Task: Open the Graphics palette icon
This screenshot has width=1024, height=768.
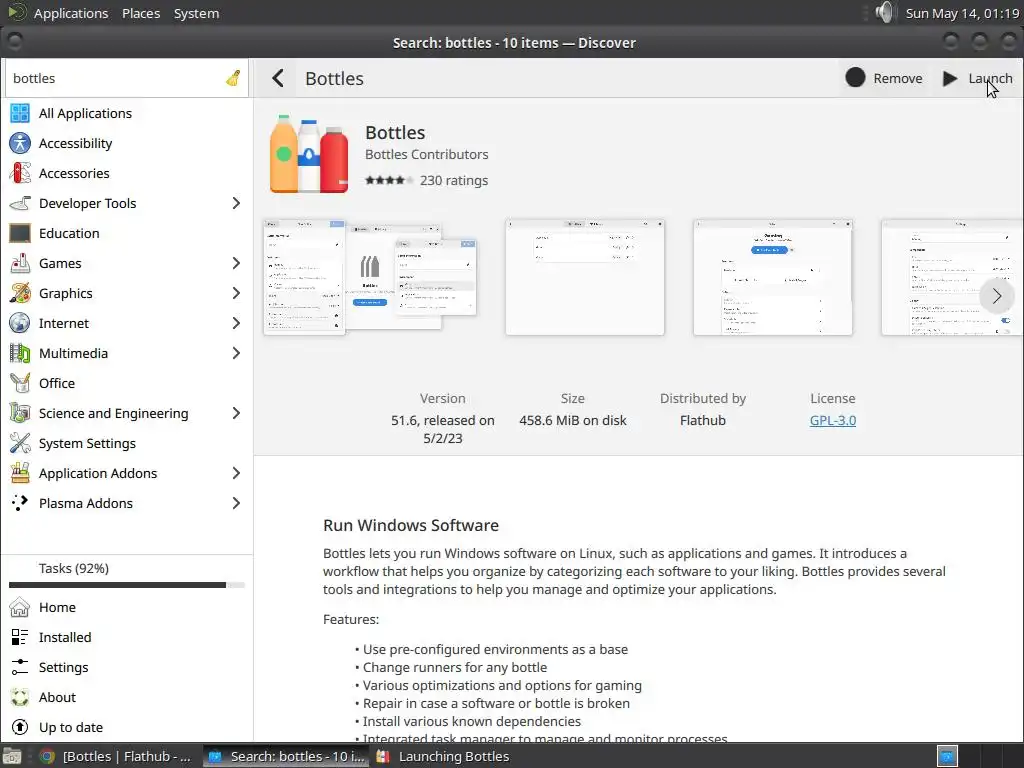Action: pos(20,293)
